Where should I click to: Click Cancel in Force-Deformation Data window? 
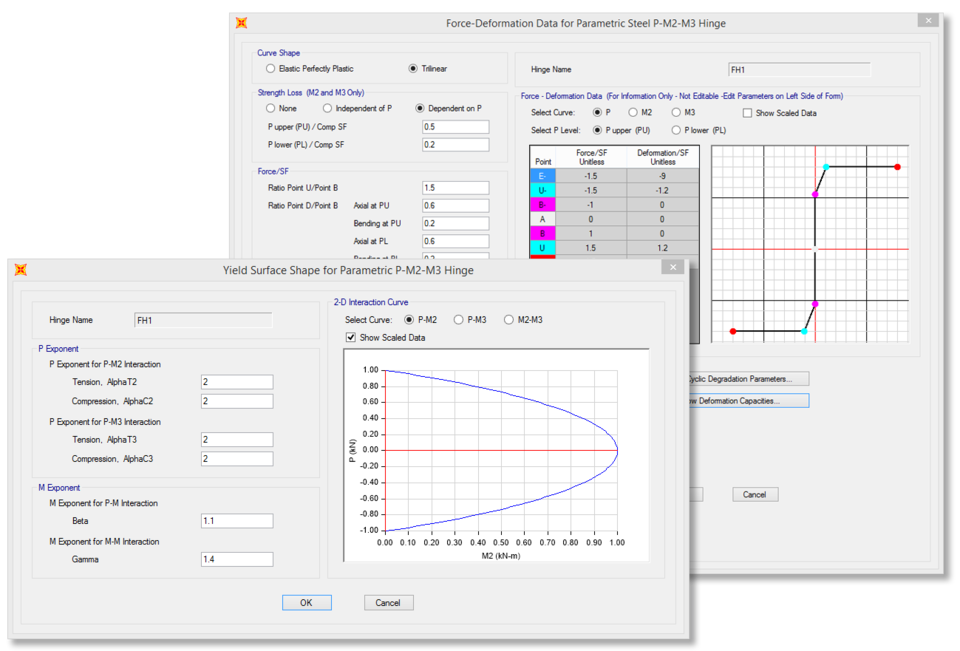755,495
